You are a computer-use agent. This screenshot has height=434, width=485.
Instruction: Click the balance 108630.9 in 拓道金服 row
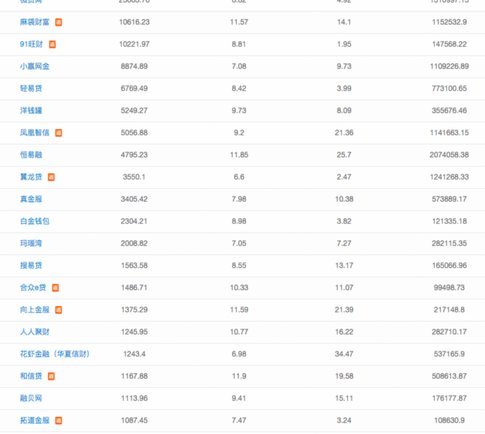click(449, 420)
